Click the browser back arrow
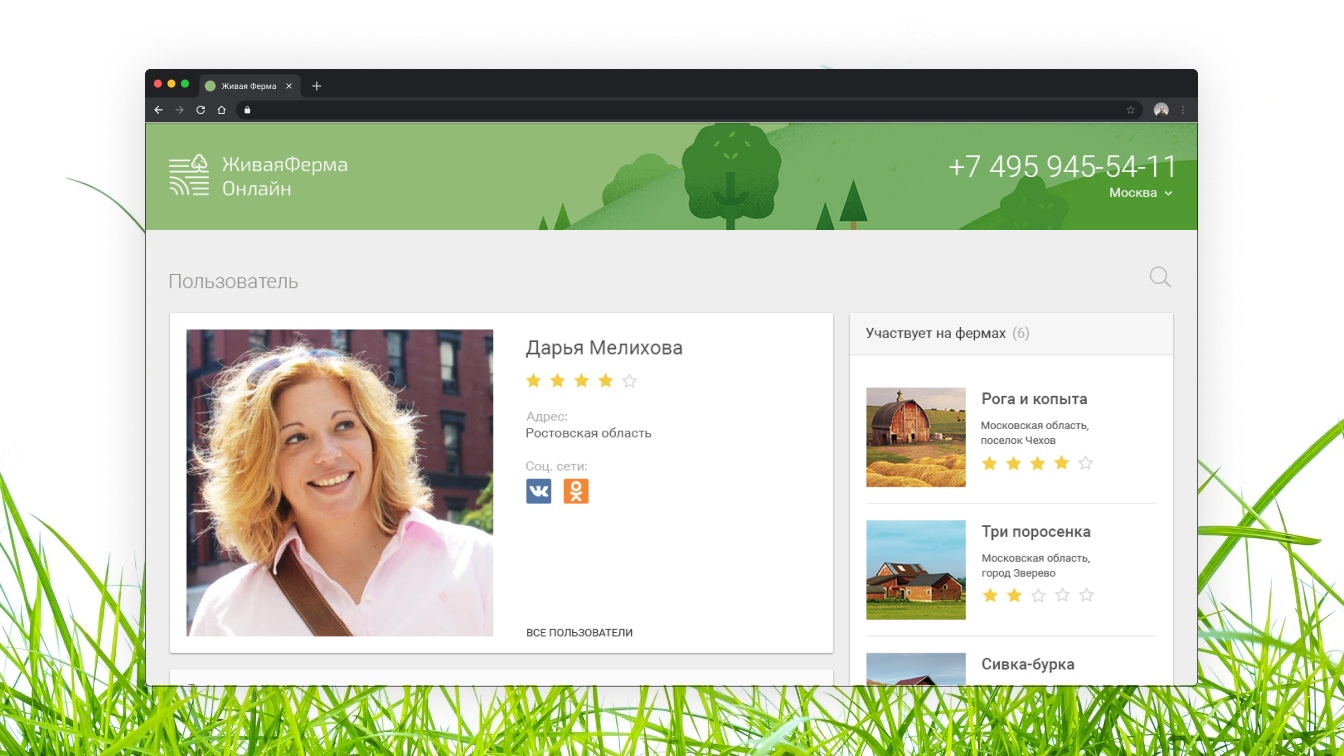 pyautogui.click(x=158, y=110)
